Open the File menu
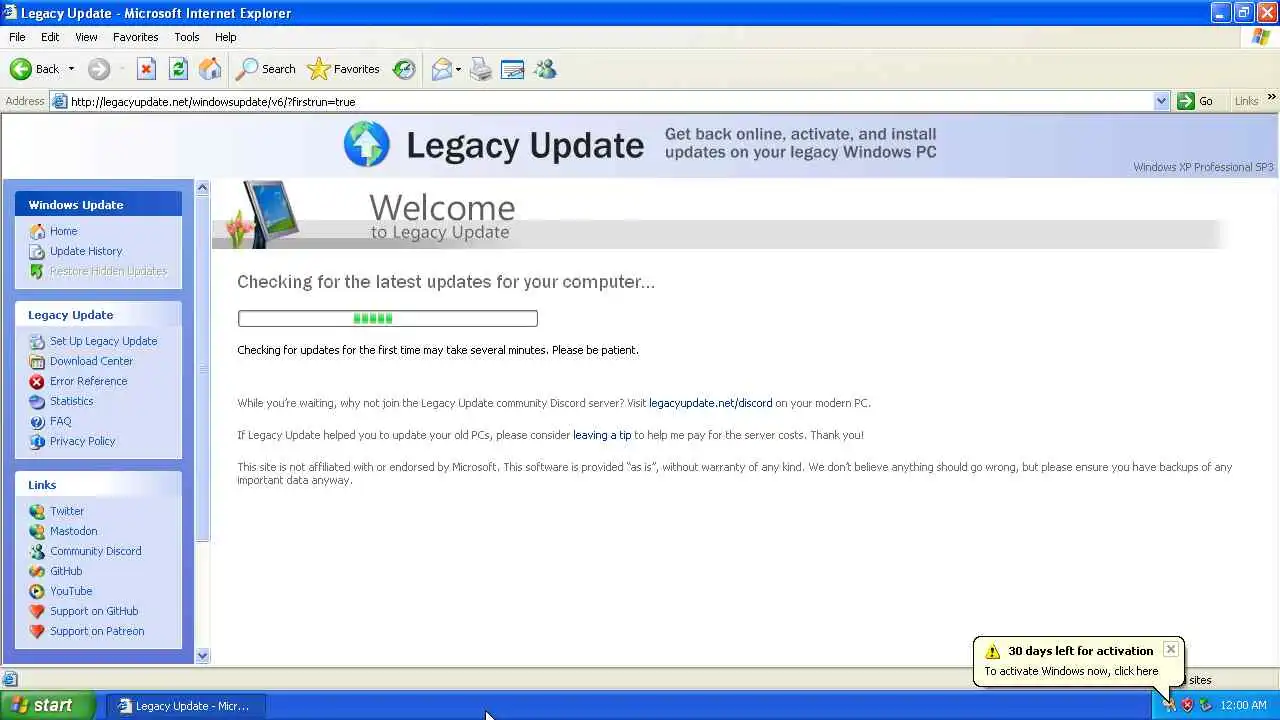This screenshot has height=720, width=1280. coord(17,37)
